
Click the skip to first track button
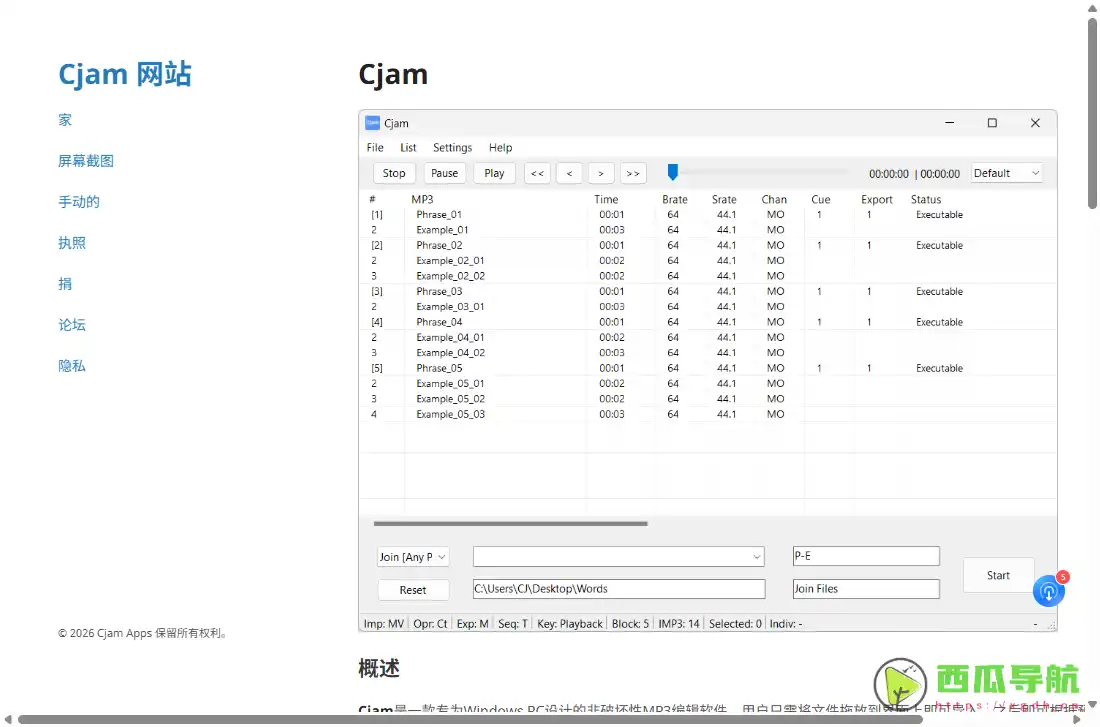(537, 173)
